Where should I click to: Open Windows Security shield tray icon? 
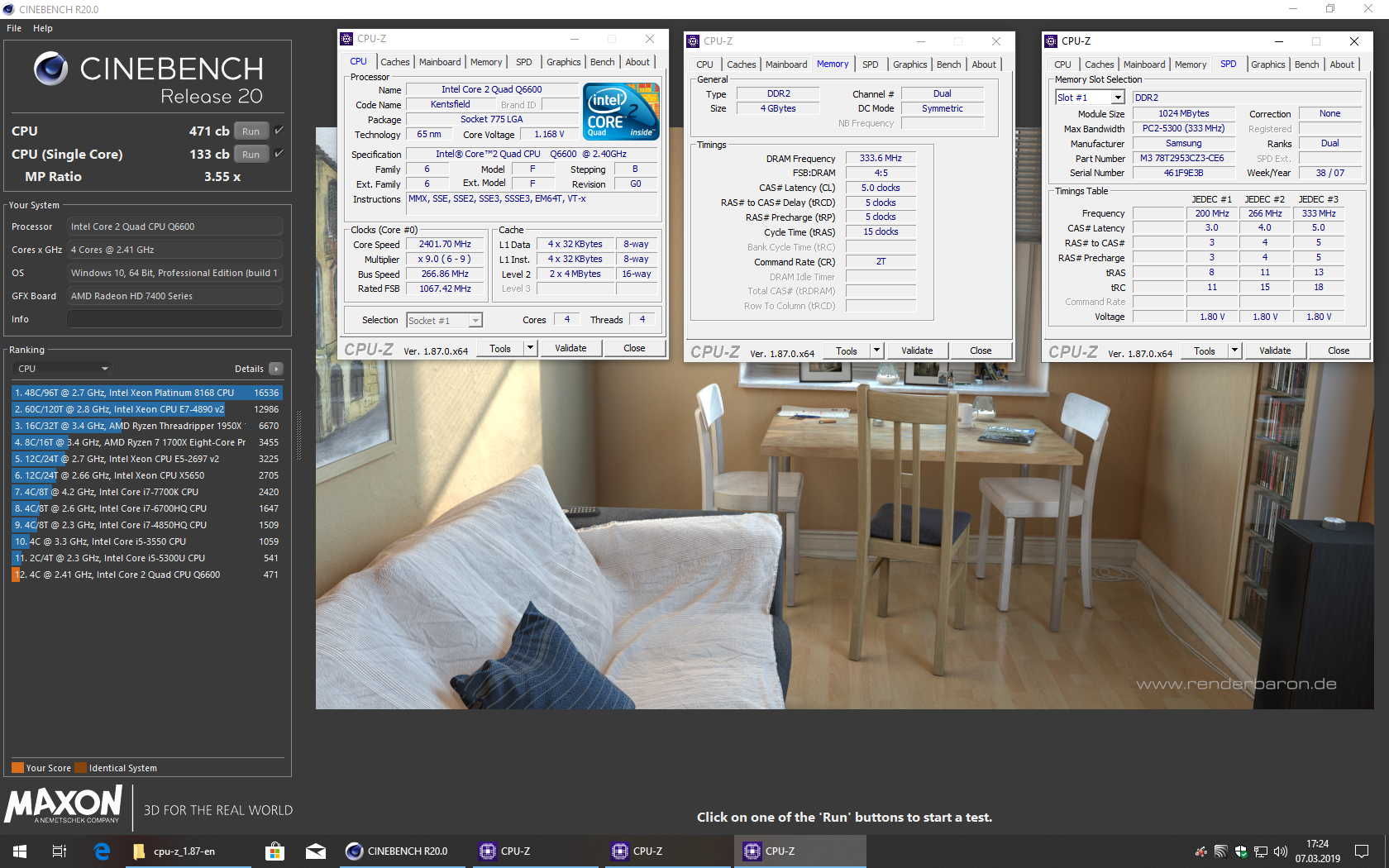(1241, 851)
